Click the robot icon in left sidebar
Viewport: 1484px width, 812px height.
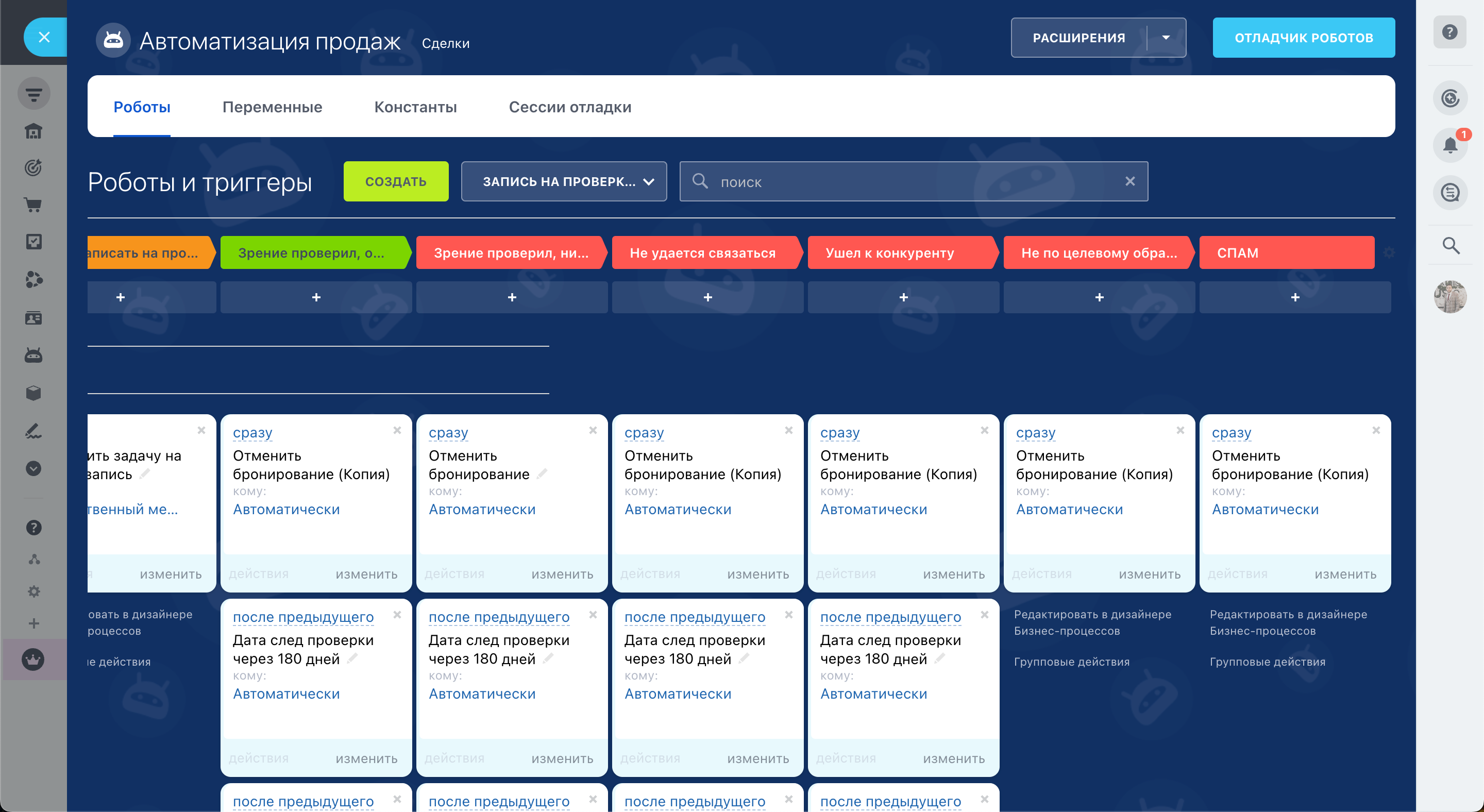coord(33,356)
